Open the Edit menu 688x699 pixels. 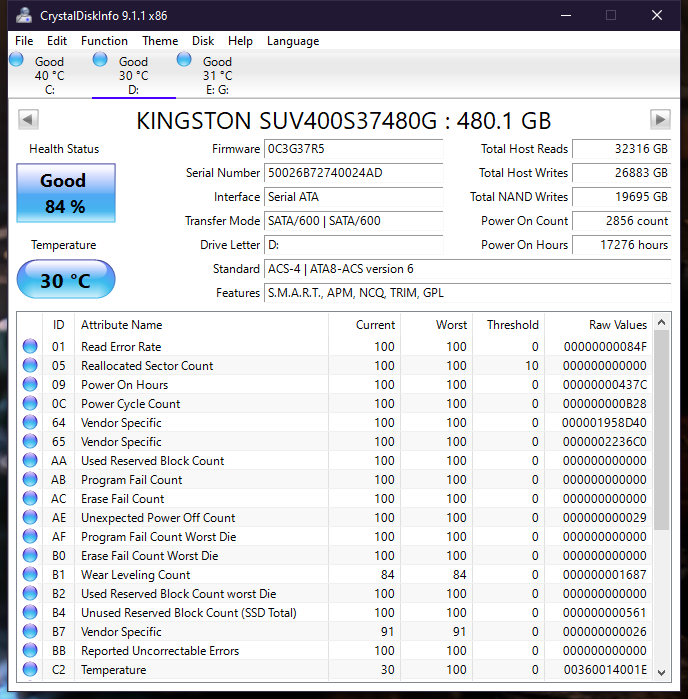57,41
